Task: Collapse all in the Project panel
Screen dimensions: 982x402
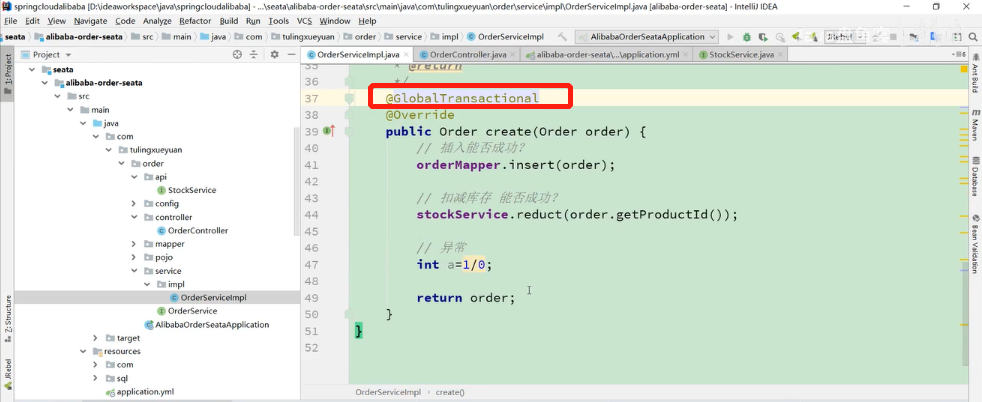Action: [x=254, y=54]
